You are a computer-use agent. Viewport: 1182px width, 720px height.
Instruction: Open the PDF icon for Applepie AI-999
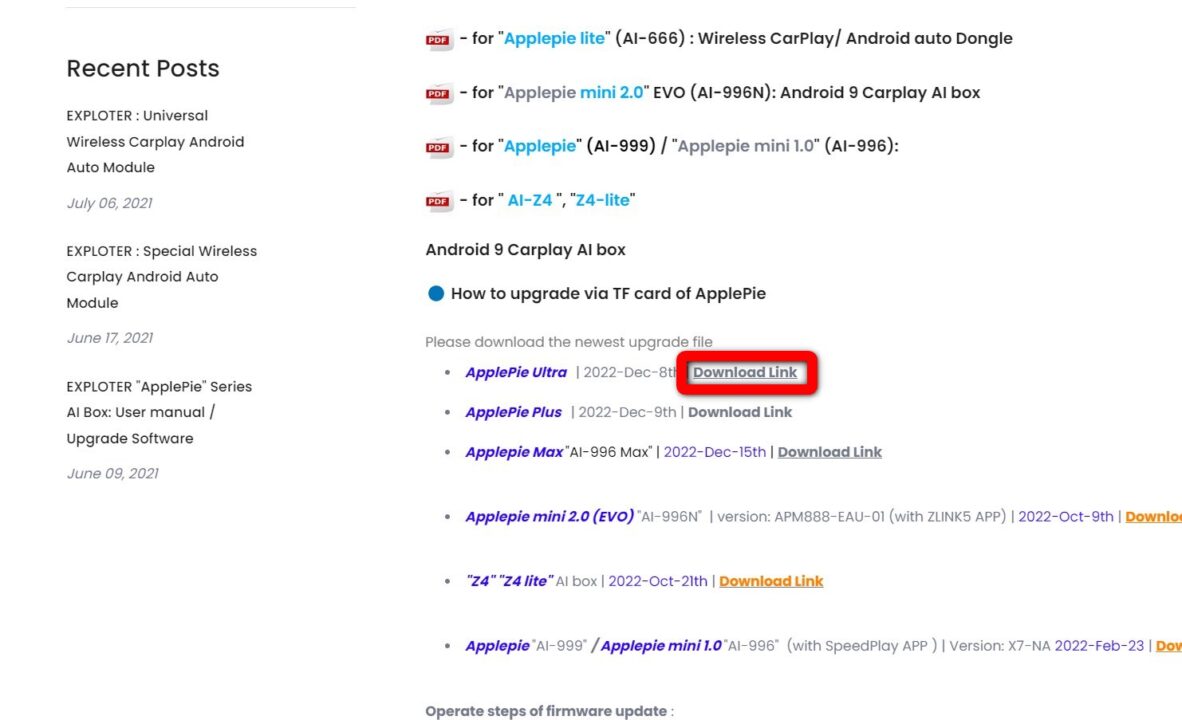click(x=439, y=147)
